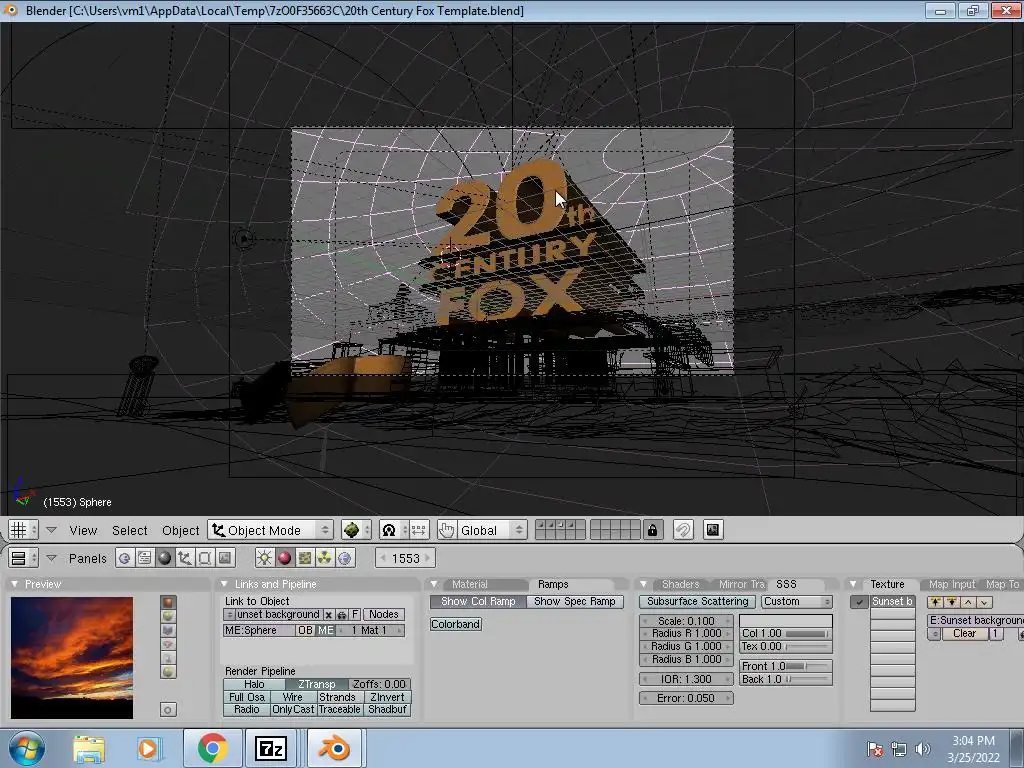Click the pivot point icon
The image size is (1024, 768).
(x=394, y=530)
